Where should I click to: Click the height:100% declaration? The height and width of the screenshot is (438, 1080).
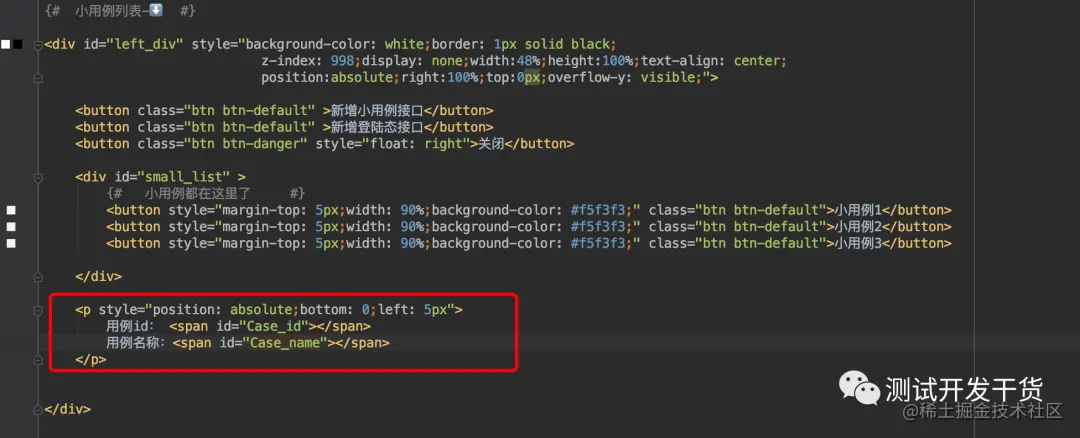(590, 61)
